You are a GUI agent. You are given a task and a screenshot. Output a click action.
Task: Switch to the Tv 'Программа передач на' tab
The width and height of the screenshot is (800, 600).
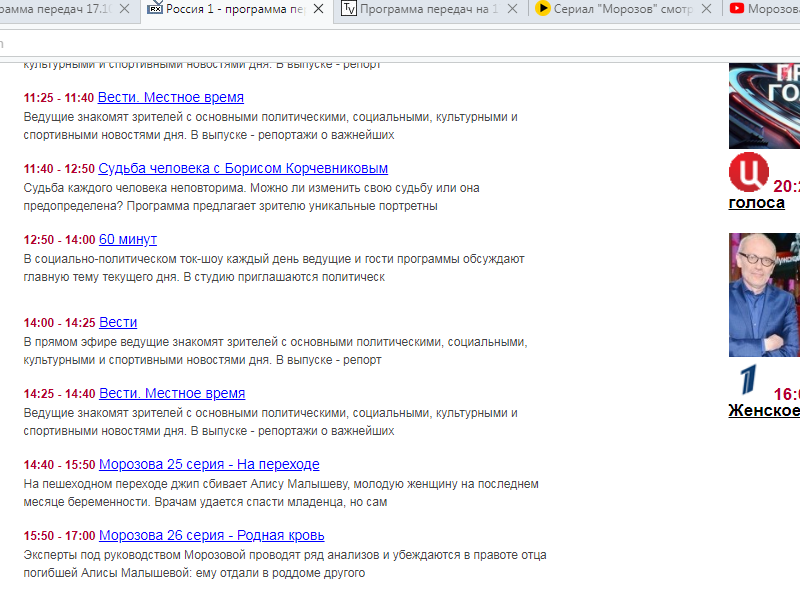[430, 9]
